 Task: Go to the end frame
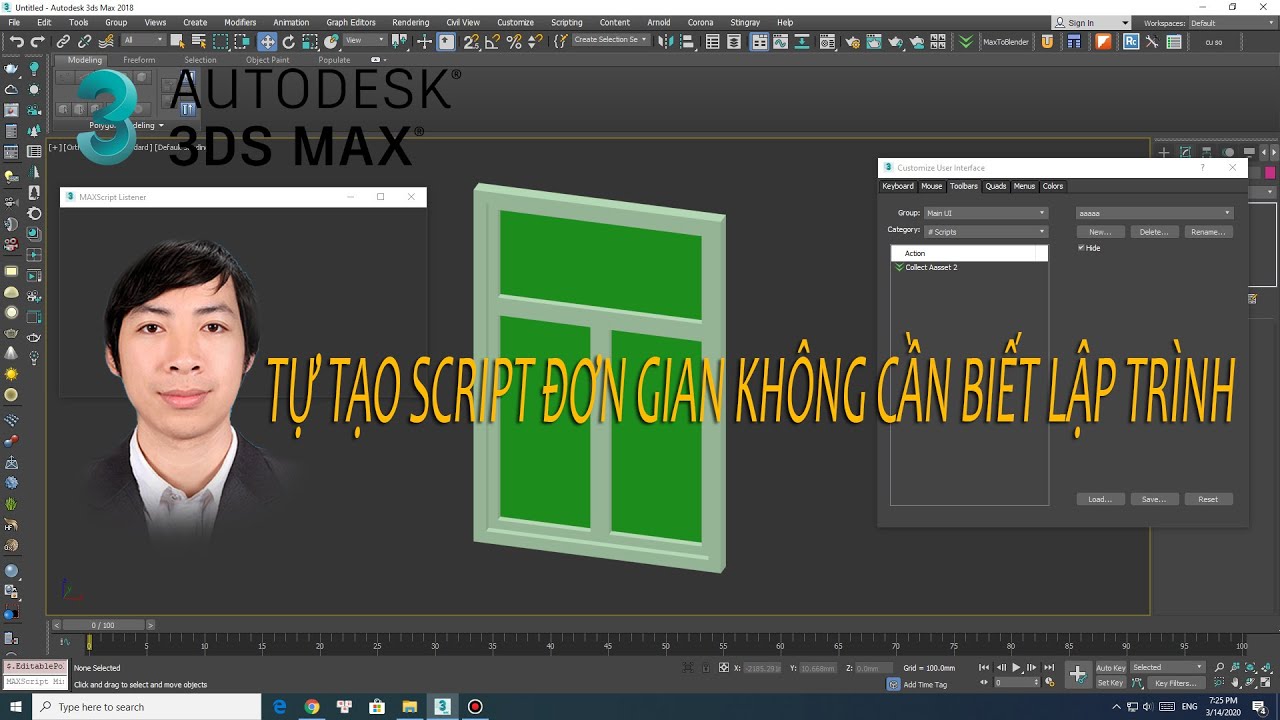(1049, 667)
